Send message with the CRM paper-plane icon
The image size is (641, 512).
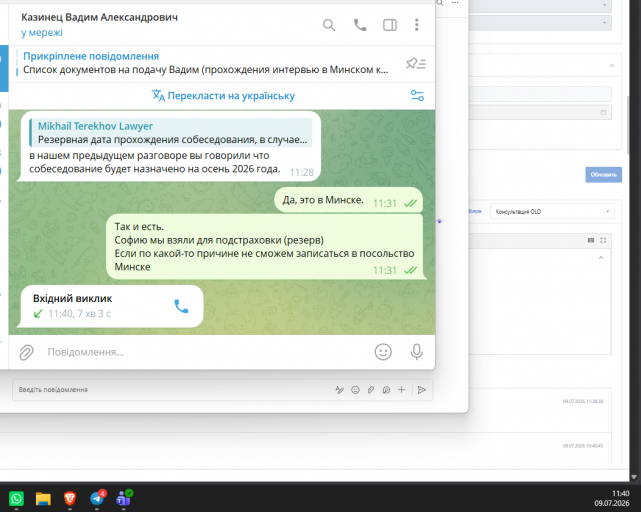[x=421, y=390]
